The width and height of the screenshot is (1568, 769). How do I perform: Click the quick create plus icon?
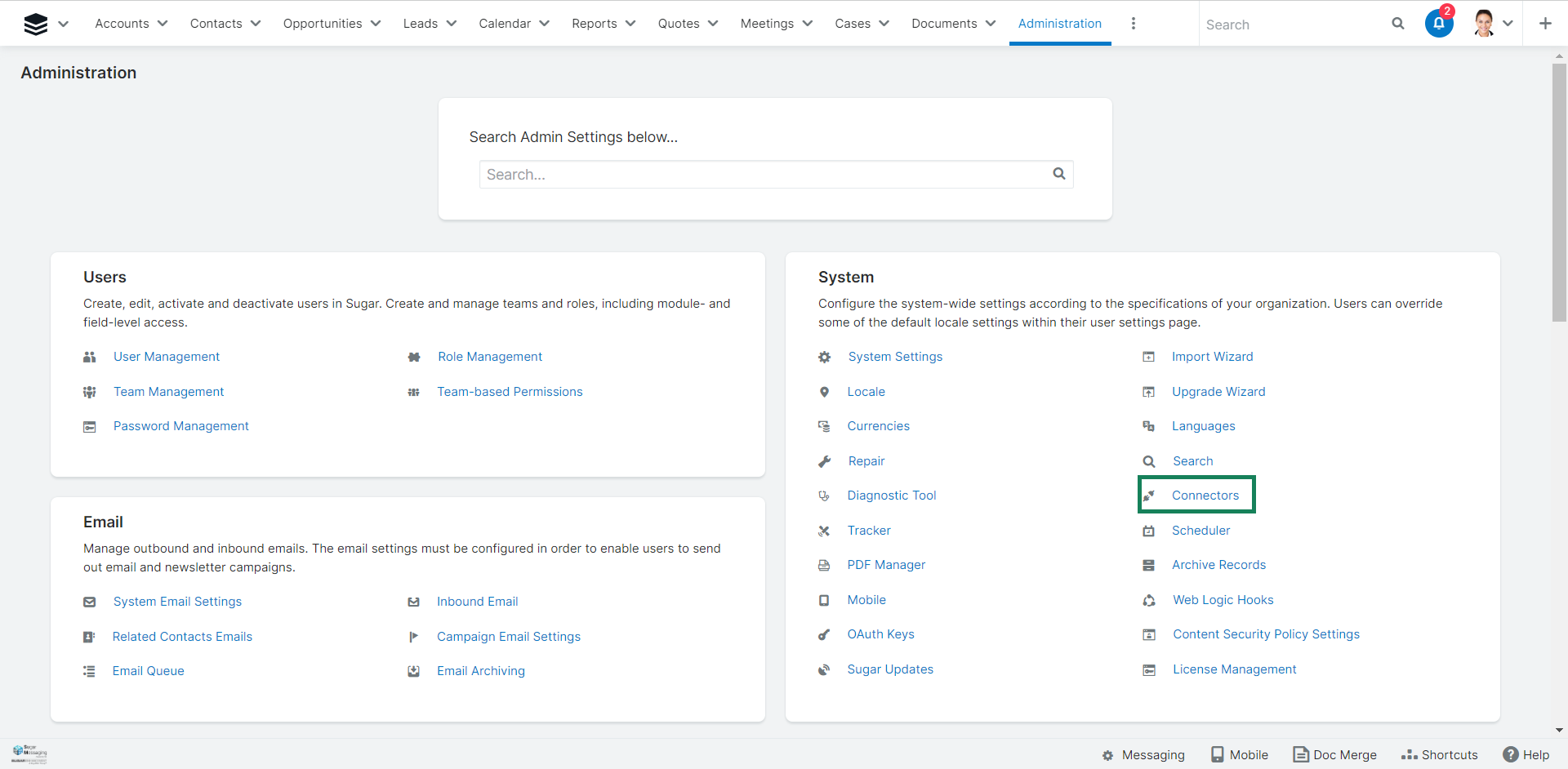1544,24
